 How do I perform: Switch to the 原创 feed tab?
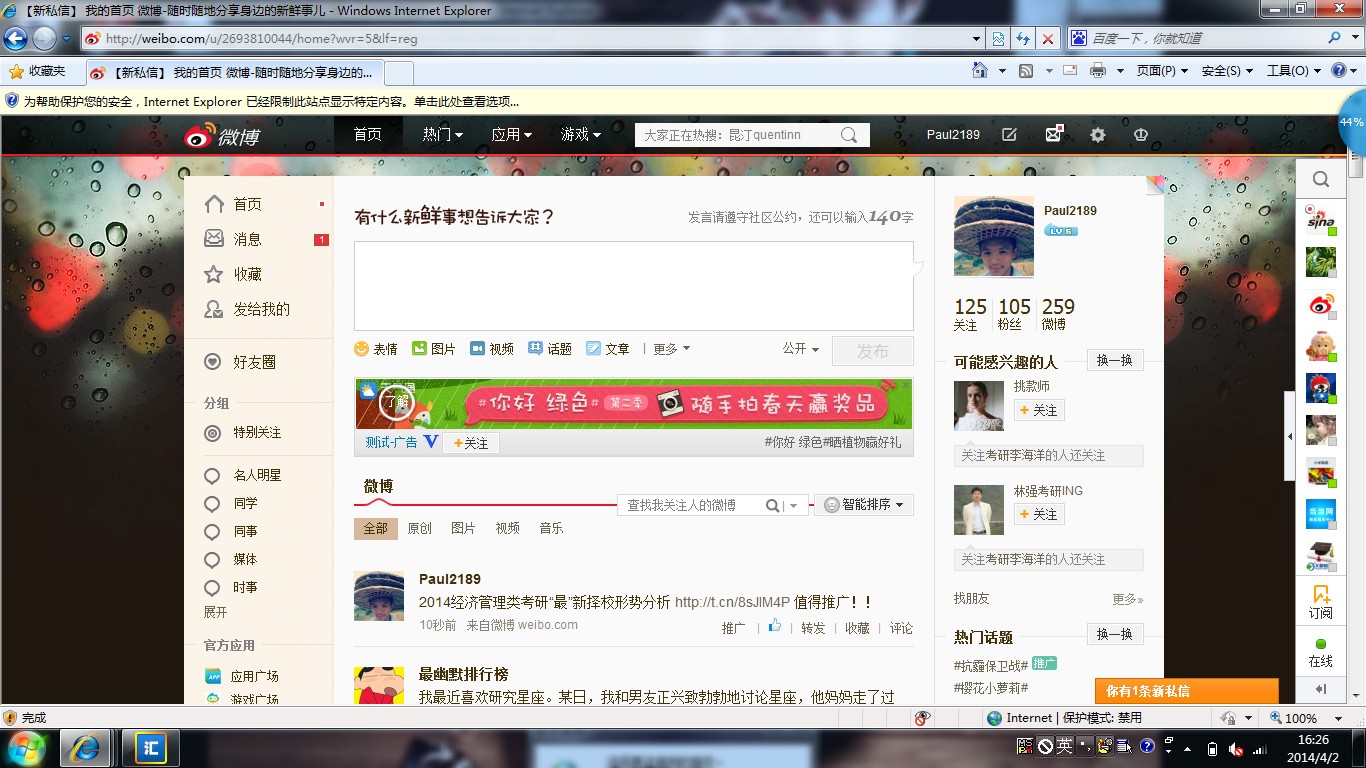pos(420,528)
